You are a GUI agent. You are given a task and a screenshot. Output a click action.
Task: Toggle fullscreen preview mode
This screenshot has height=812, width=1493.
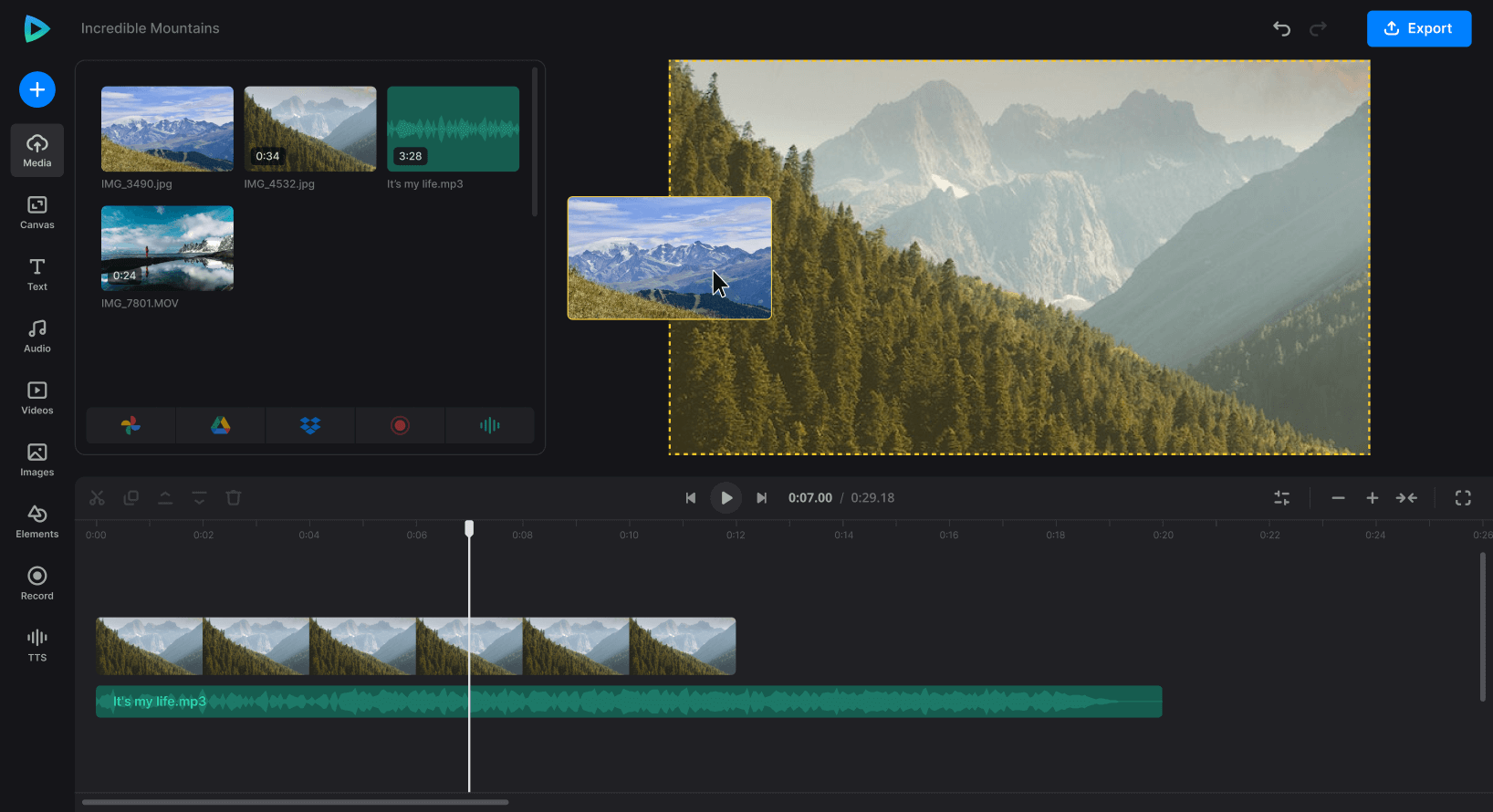pos(1463,498)
